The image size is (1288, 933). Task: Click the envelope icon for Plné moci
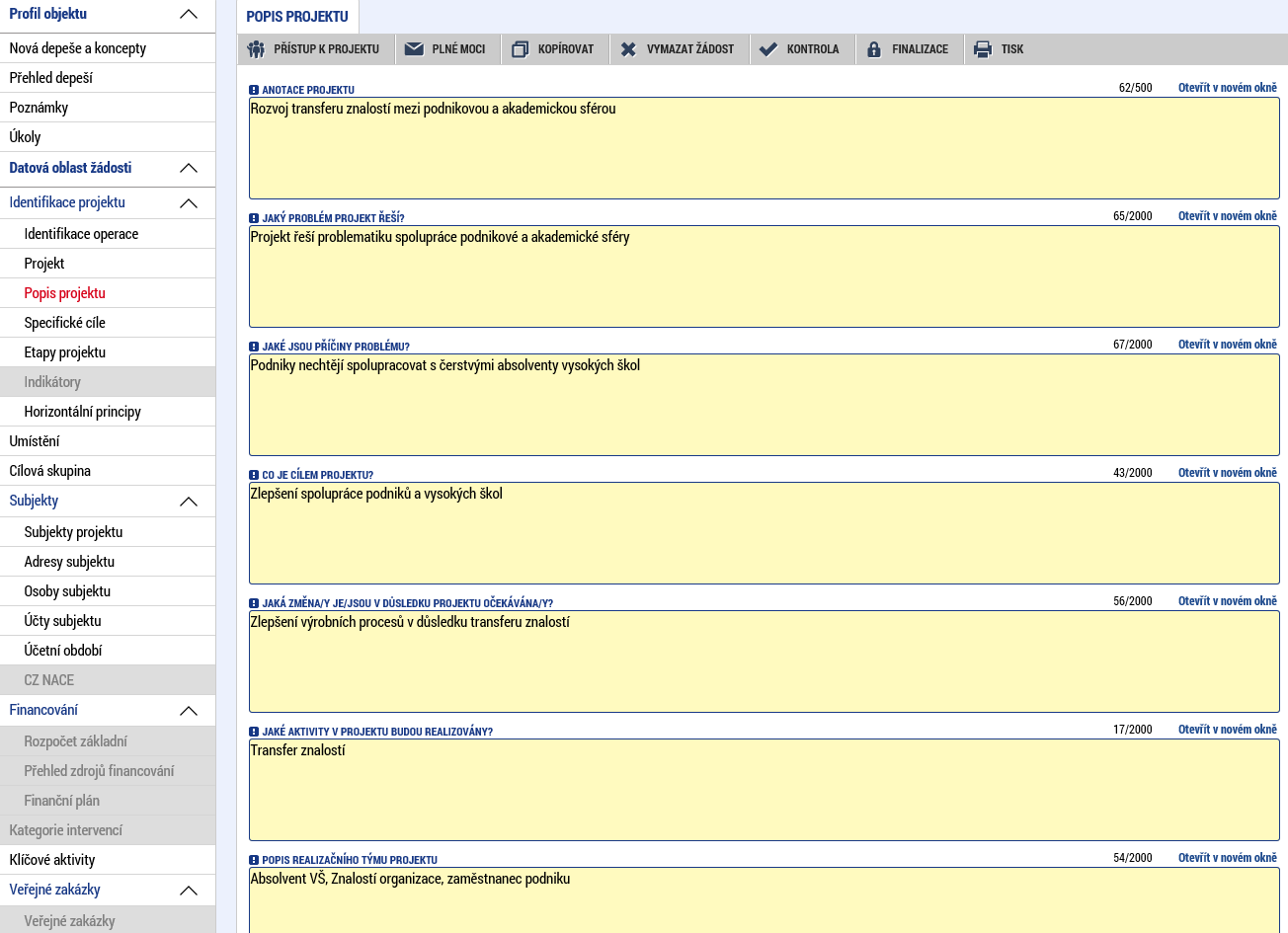414,49
